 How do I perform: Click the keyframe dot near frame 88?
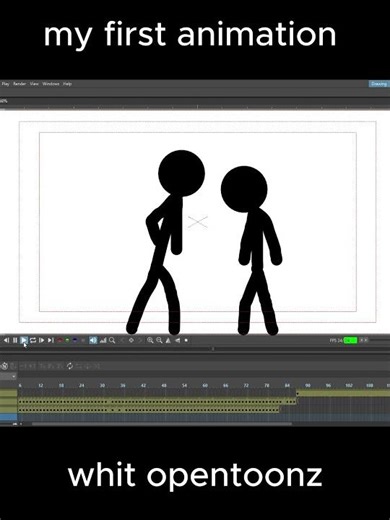(297, 394)
